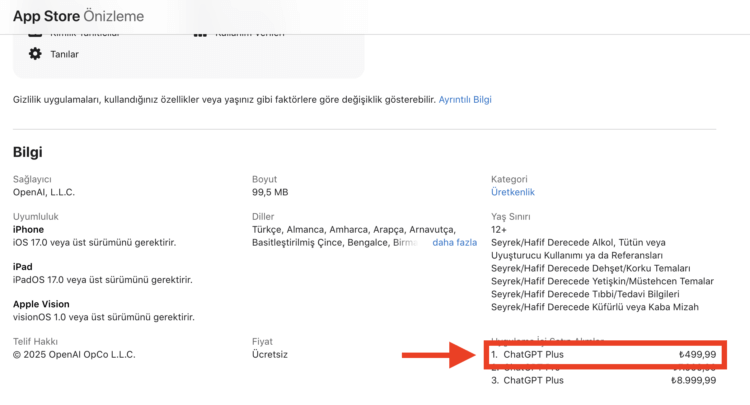This screenshot has height=405, width=750.
Task: Open the Üretkenlik category link
Action: click(513, 192)
